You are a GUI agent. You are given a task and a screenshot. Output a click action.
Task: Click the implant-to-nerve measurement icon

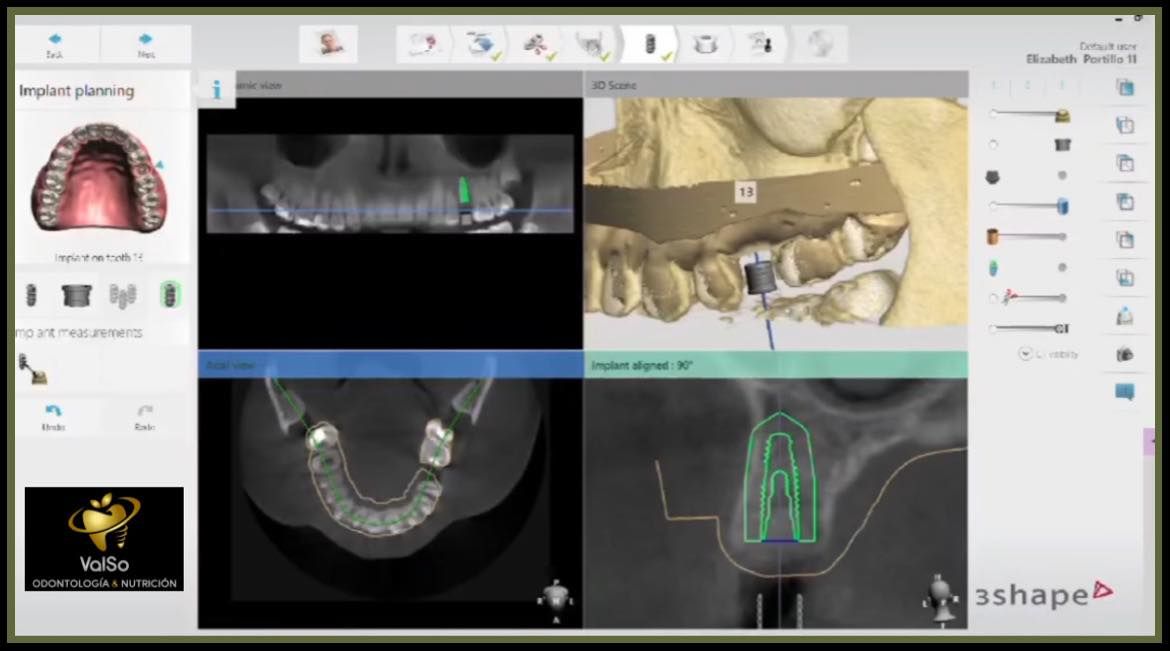[33, 369]
